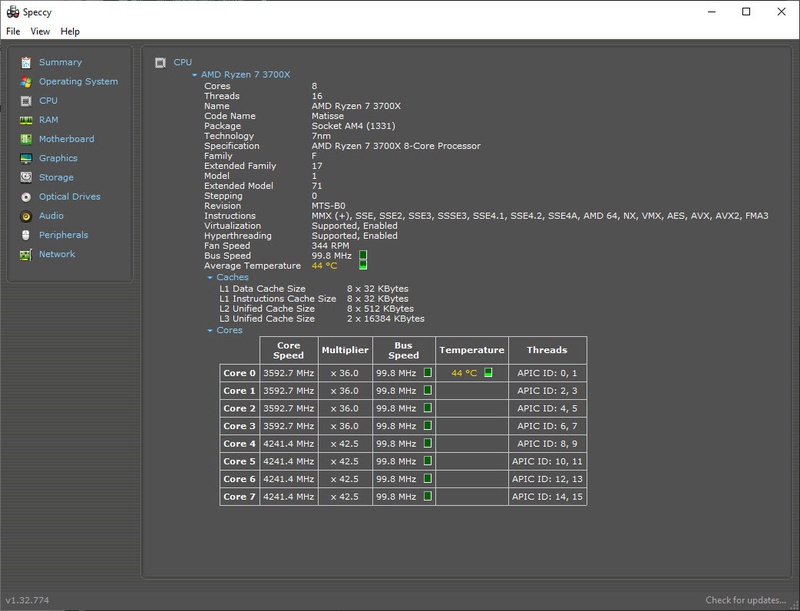The width and height of the screenshot is (800, 611).
Task: Click the Socket AM4 (1331) package value
Action: (354, 126)
